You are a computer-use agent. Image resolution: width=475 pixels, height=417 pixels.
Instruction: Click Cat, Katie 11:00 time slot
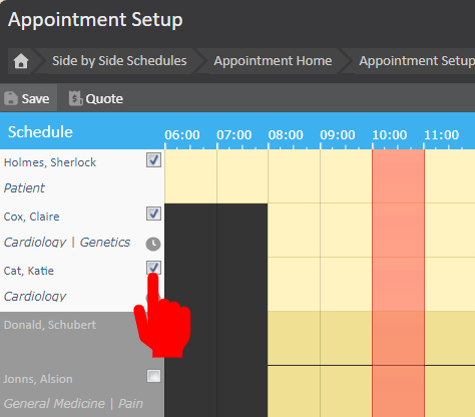(450, 284)
